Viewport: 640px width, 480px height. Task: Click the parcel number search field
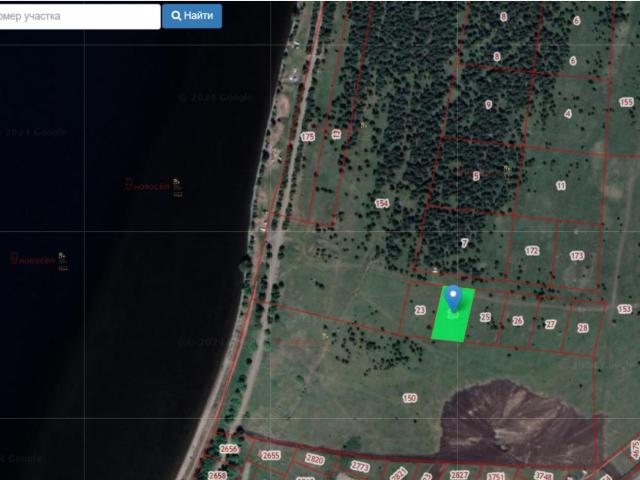[x=78, y=16]
